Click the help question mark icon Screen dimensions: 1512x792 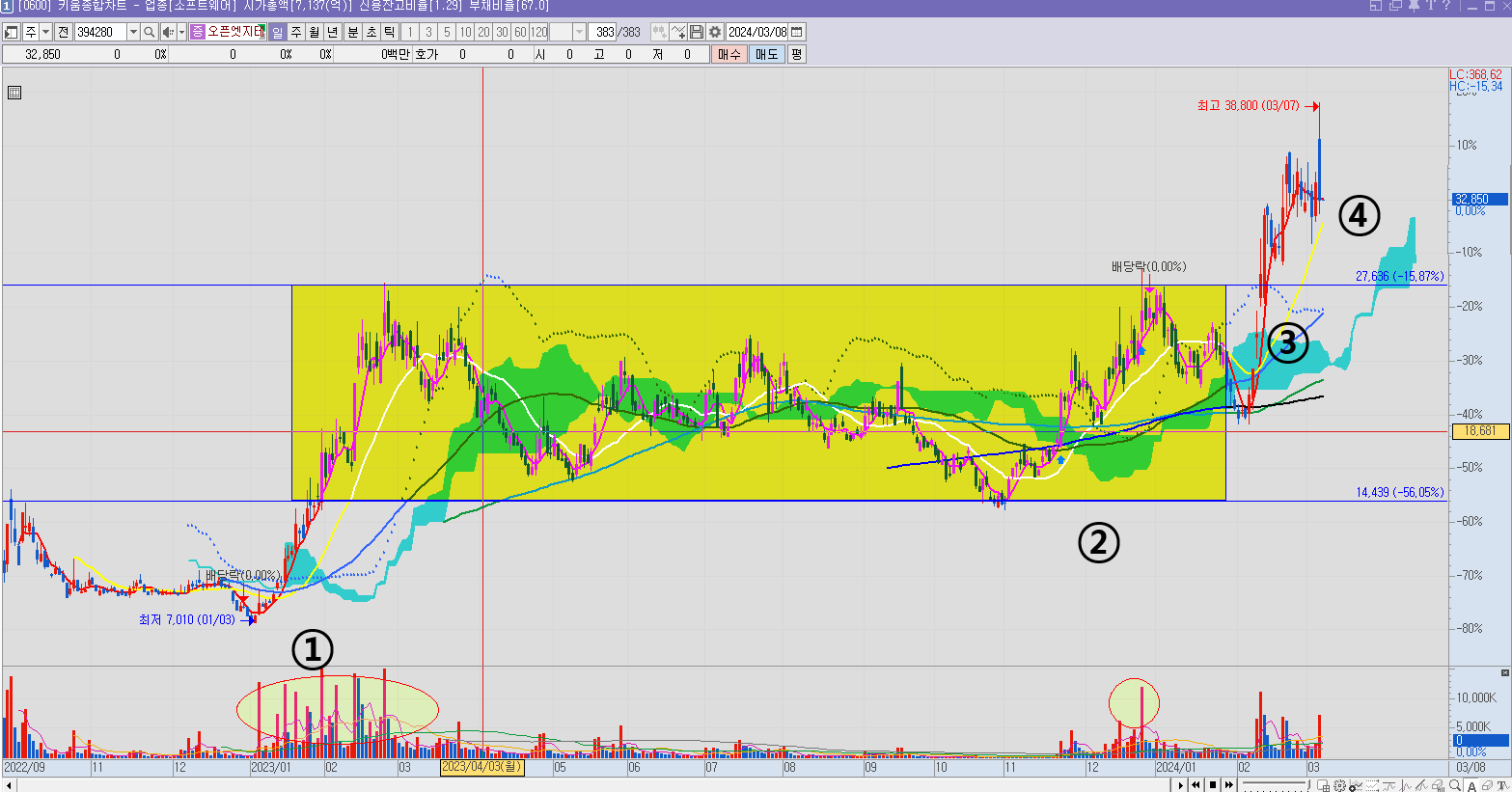coord(1446,6)
